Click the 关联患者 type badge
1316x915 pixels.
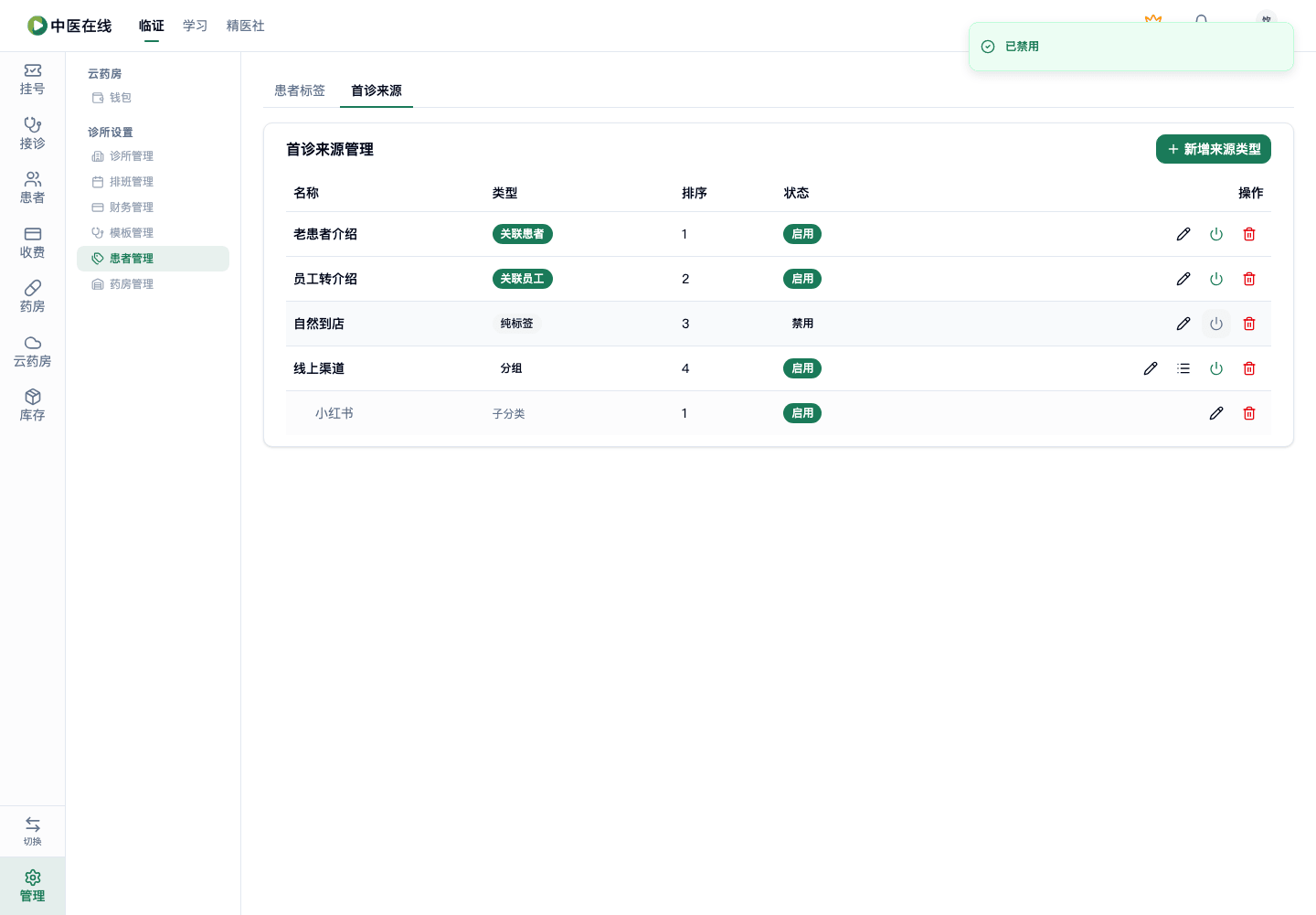coord(522,234)
